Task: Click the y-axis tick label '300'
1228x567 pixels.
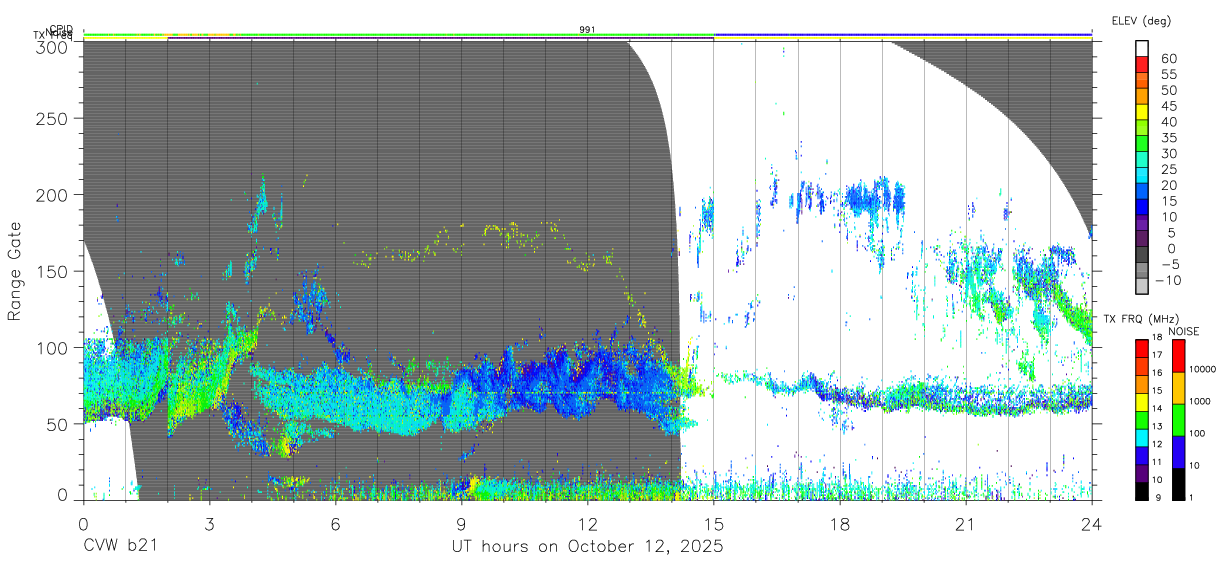Action: [x=52, y=46]
